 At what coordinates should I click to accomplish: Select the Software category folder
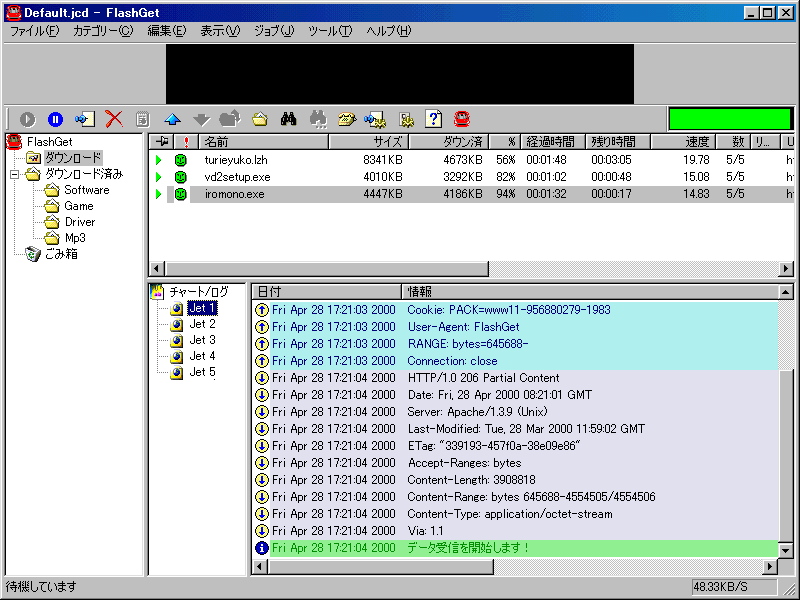87,190
